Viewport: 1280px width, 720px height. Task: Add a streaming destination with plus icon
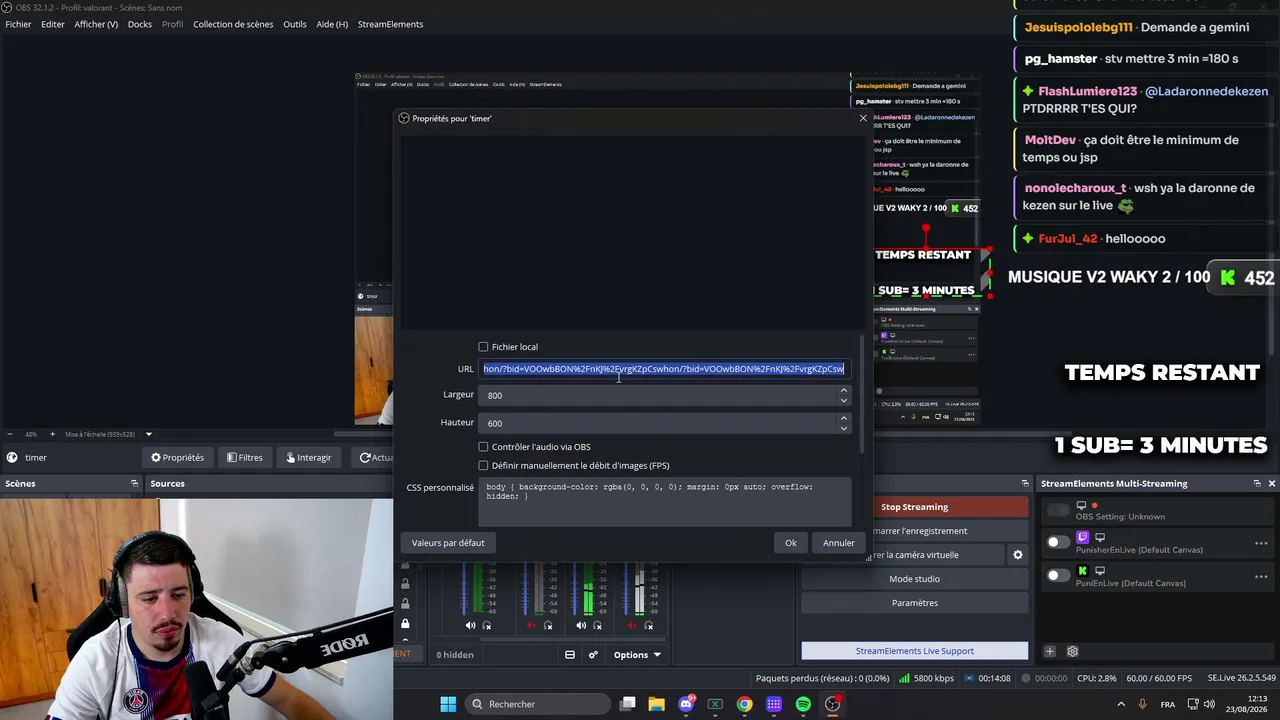[x=1050, y=651]
